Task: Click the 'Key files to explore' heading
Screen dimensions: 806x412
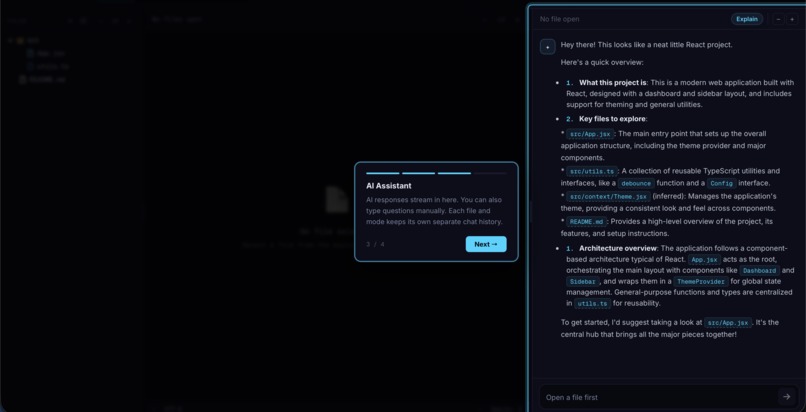Action: click(613, 119)
